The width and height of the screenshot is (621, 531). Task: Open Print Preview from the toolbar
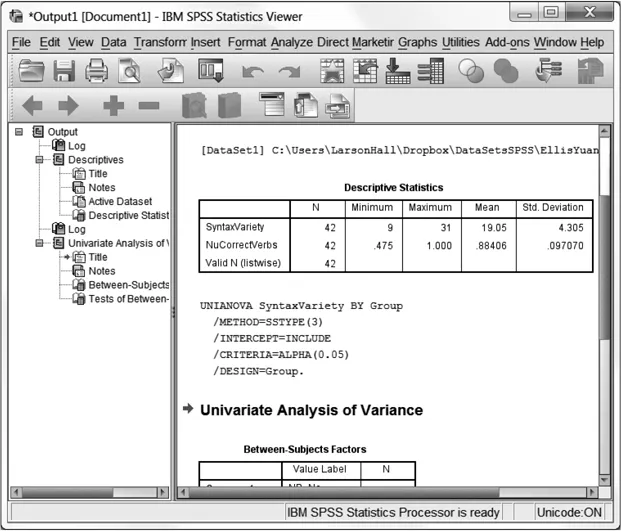(131, 69)
